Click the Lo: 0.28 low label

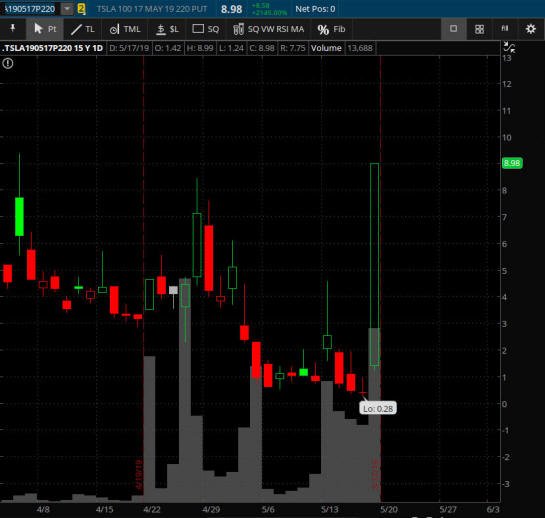coord(378,408)
